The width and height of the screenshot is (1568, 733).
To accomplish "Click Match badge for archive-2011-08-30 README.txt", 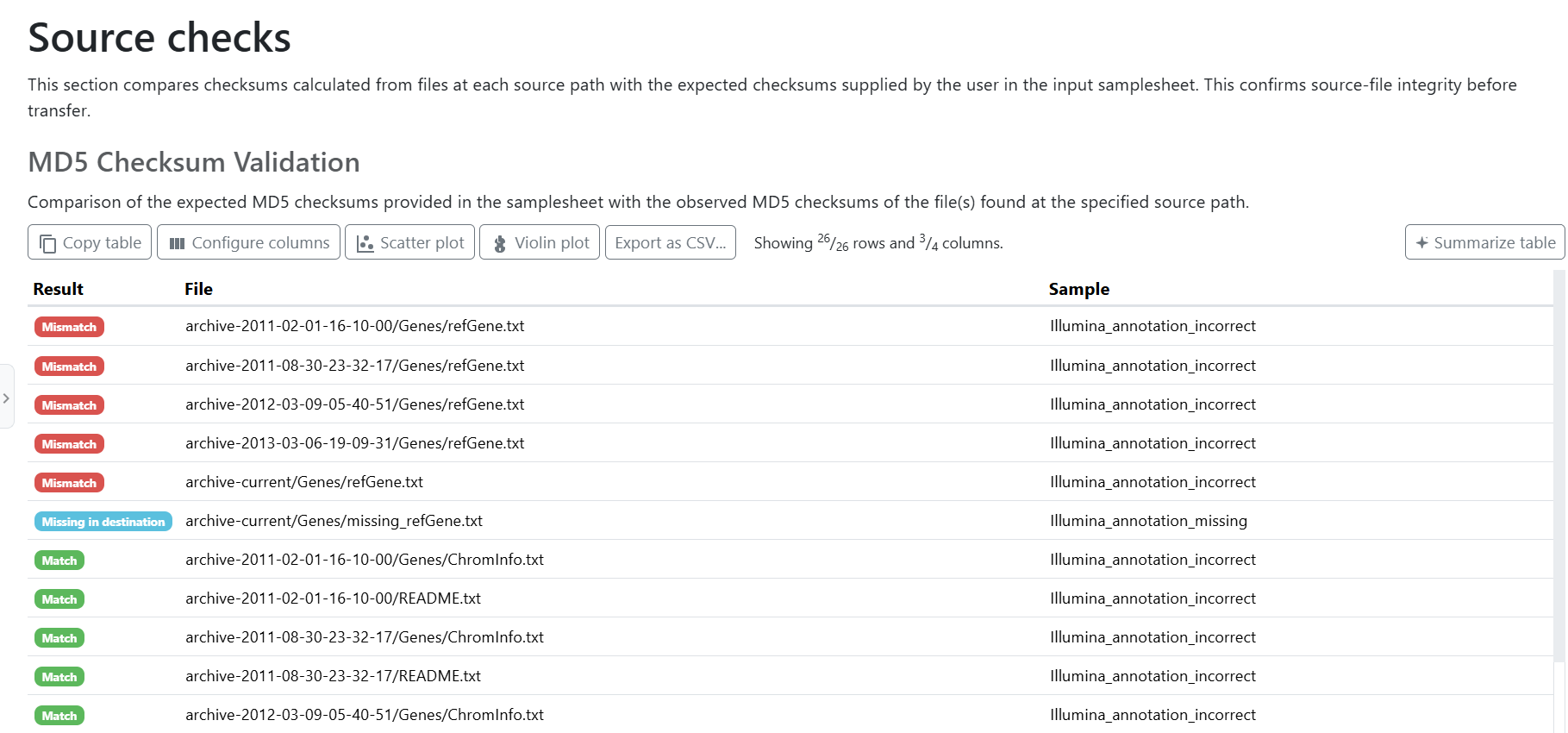I will tap(59, 677).
